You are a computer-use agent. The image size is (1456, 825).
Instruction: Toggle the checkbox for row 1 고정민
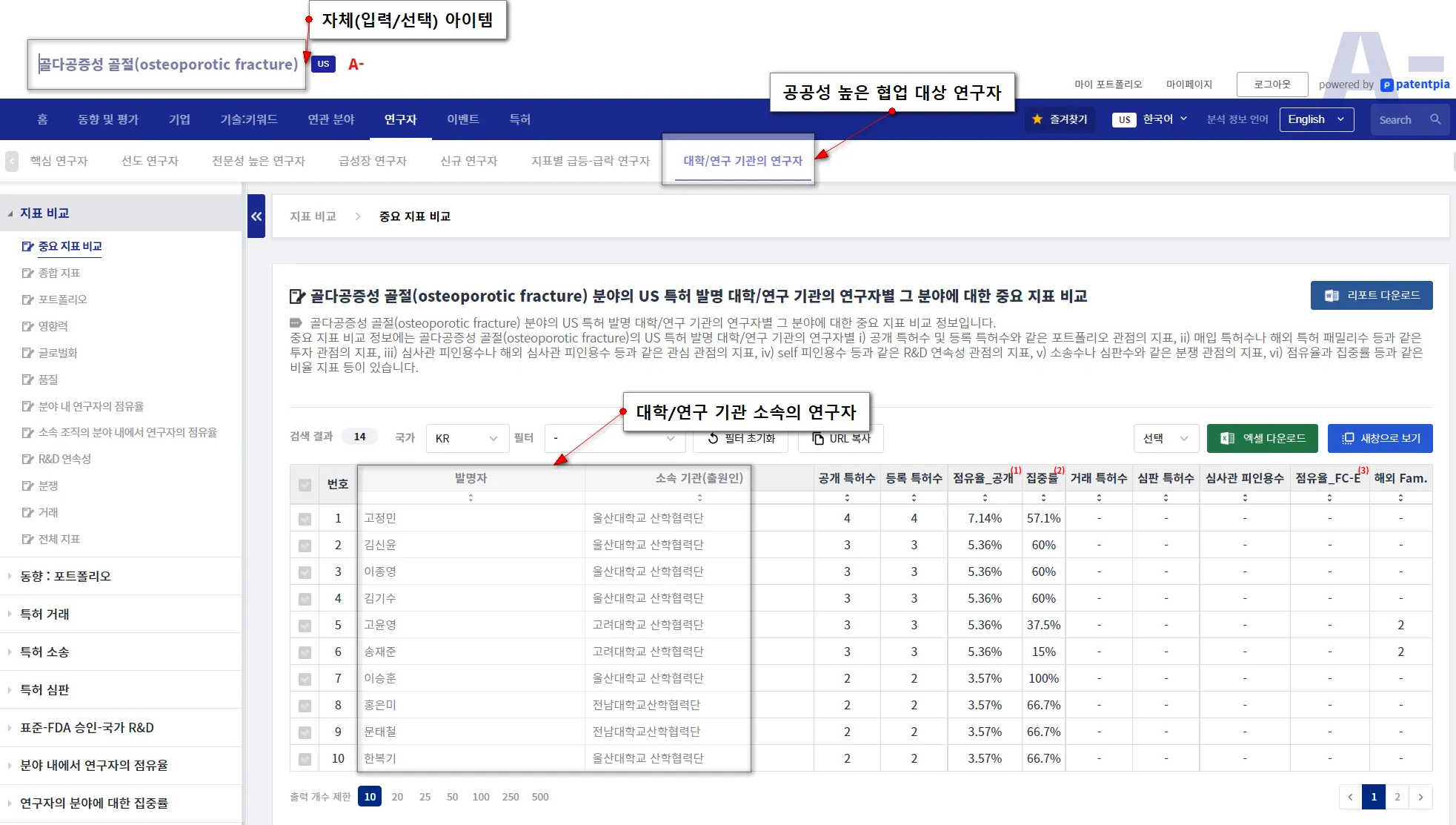tap(305, 519)
